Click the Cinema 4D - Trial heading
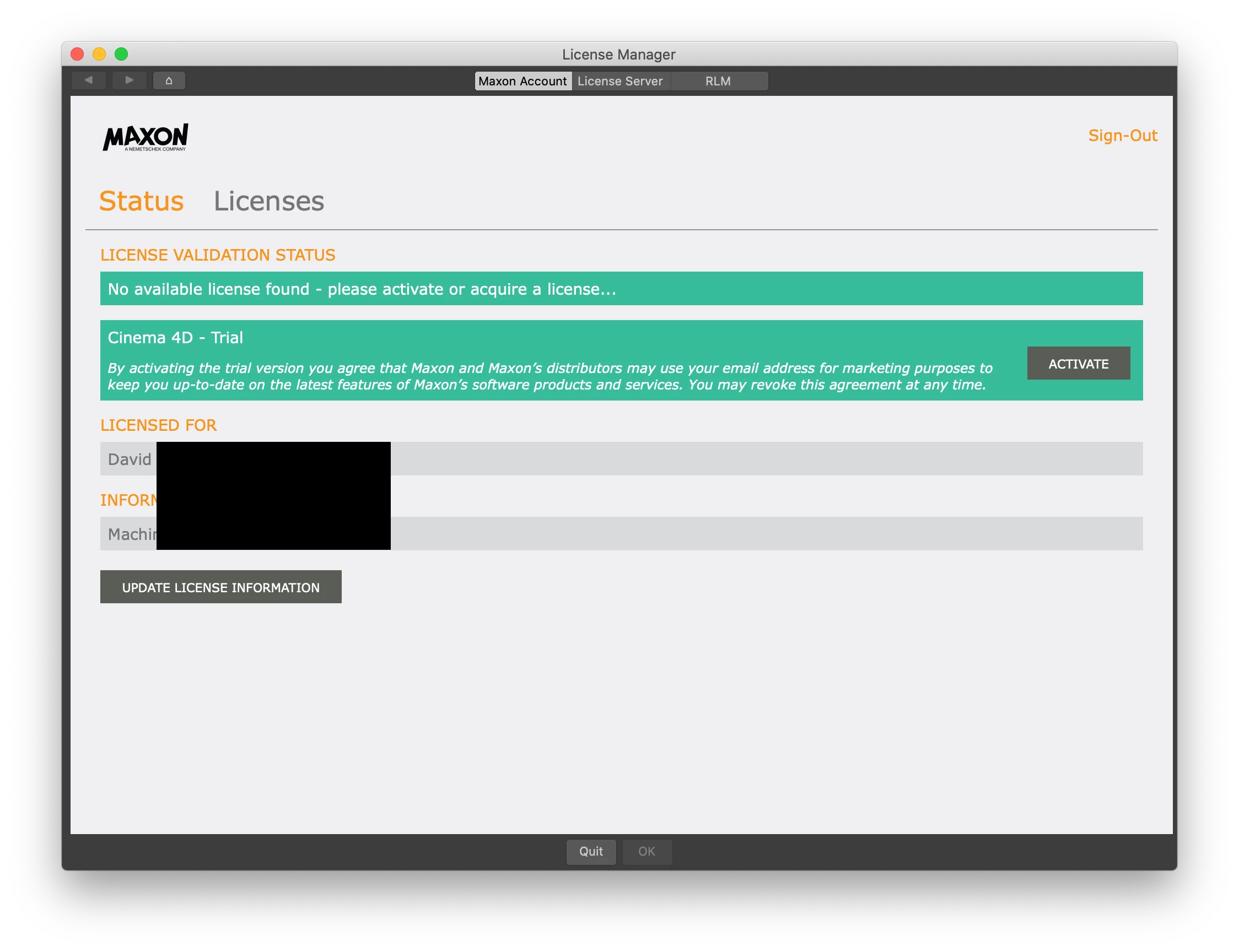Screen dimensions: 1239x952 pos(175,338)
